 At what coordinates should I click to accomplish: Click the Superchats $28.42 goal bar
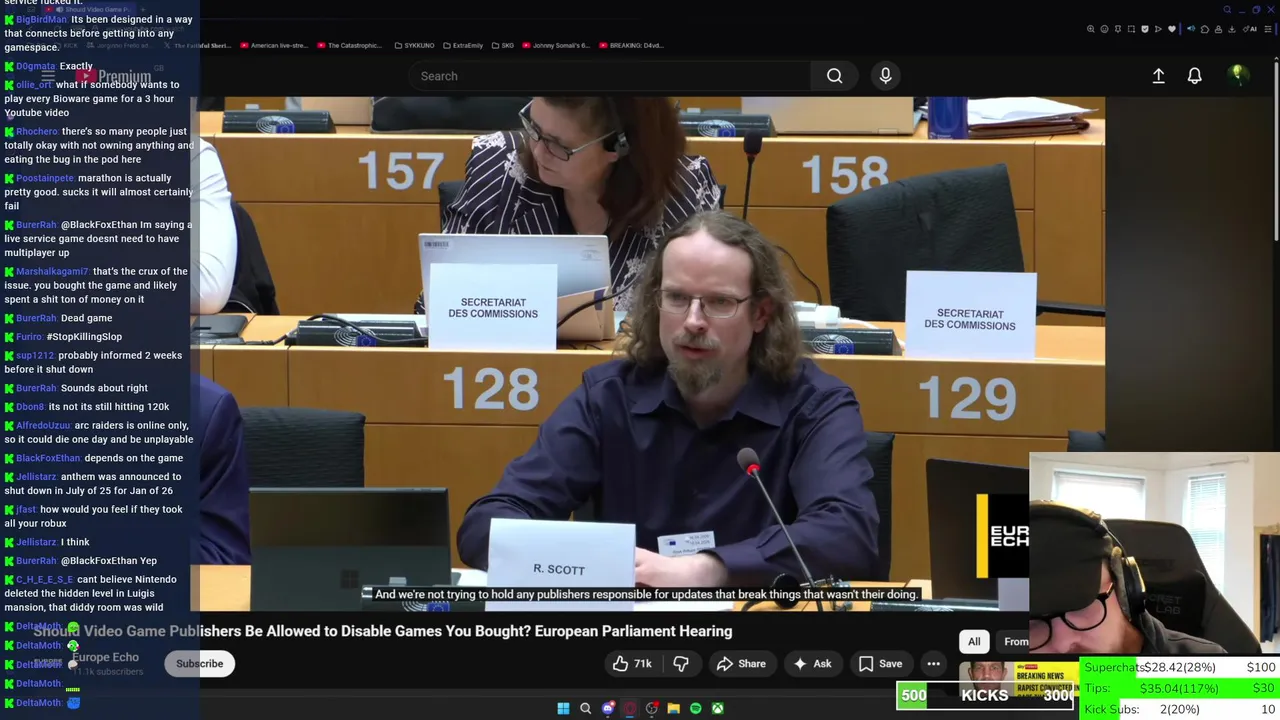(x=1180, y=667)
